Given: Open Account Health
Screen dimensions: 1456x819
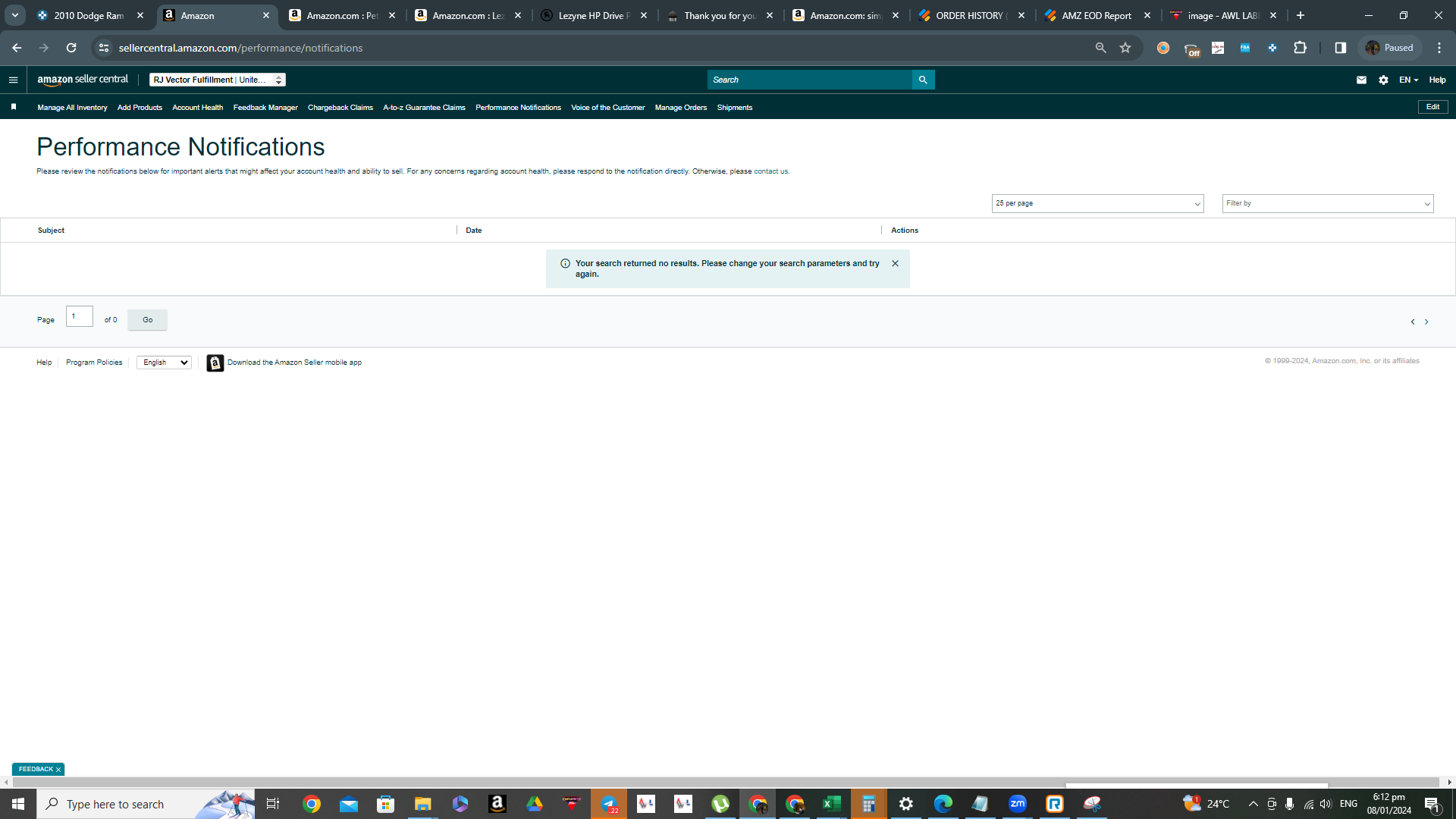Looking at the screenshot, I should click(197, 108).
